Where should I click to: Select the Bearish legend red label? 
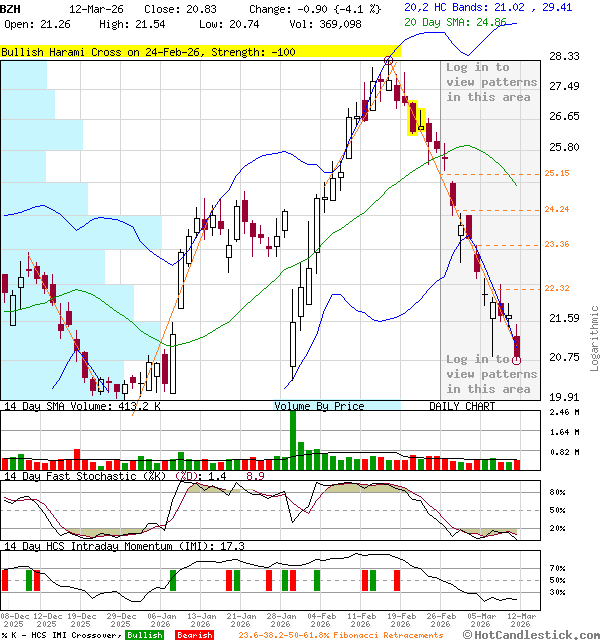click(195, 635)
